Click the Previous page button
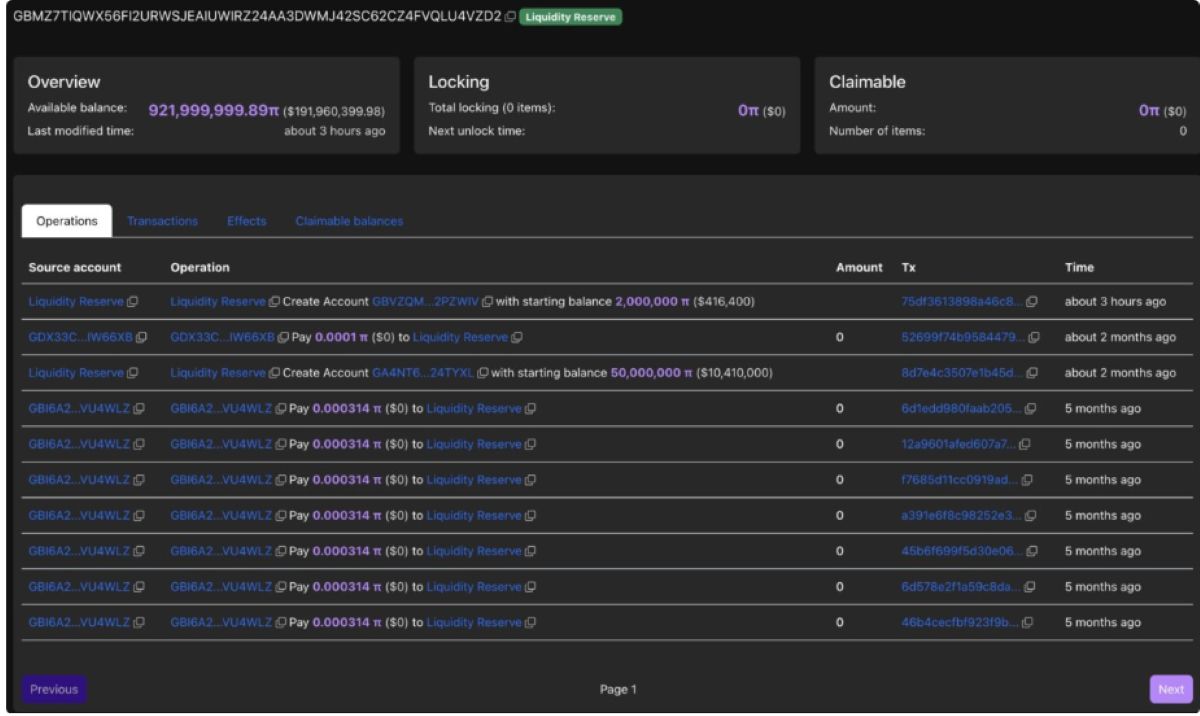The image size is (1200, 716). point(54,689)
